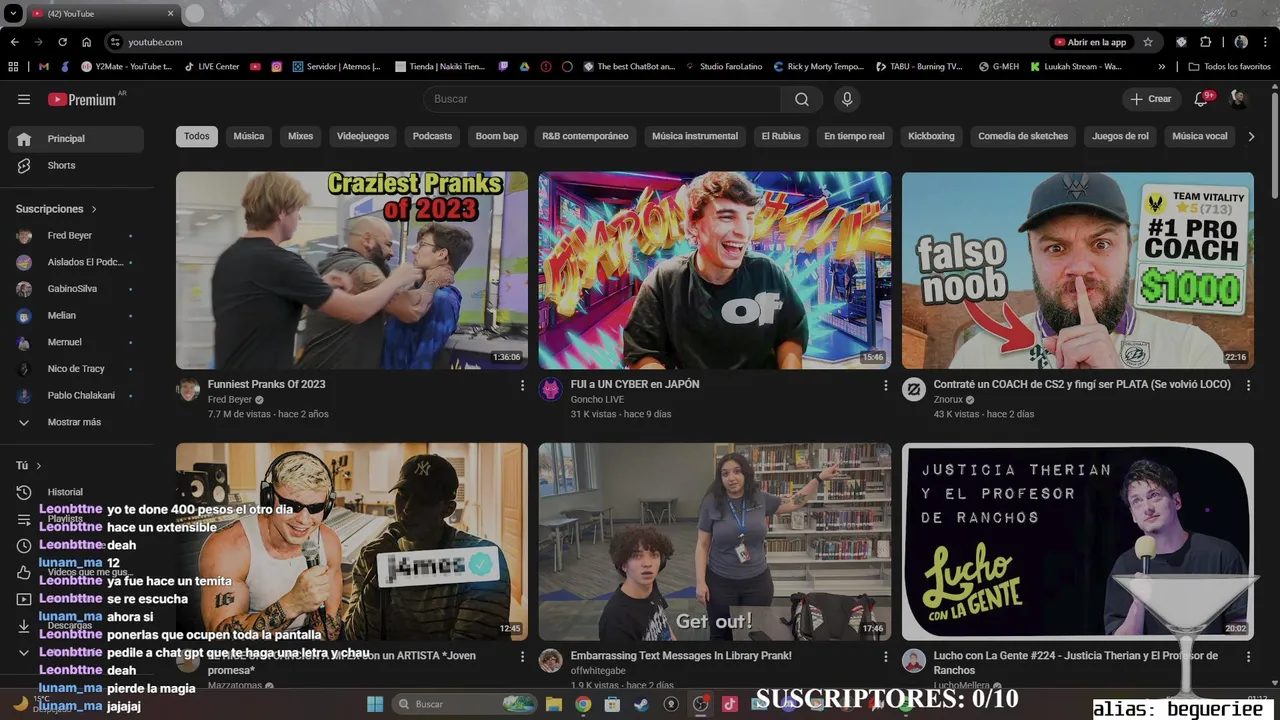Screen dimensions: 1280x720
Task: Click the YouTube search input field
Action: [603, 99]
